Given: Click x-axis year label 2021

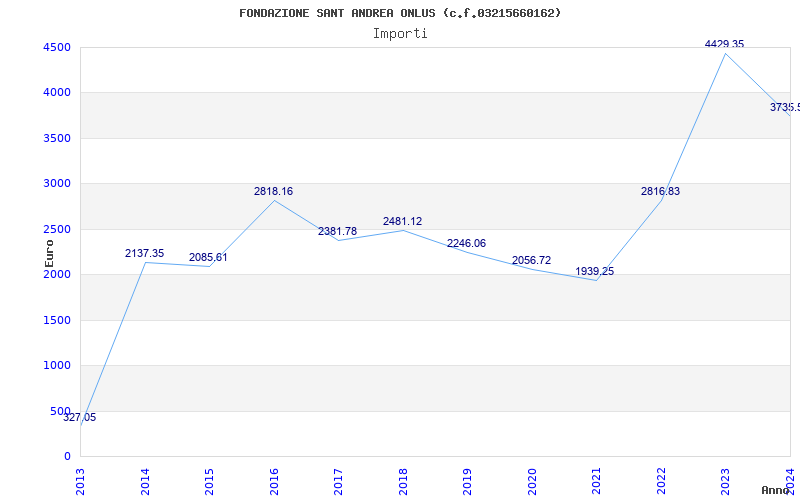Looking at the screenshot, I should [596, 482].
